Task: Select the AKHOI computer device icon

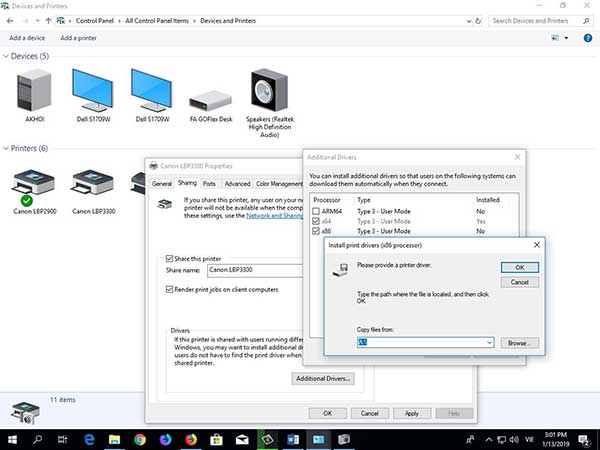Action: tap(34, 90)
